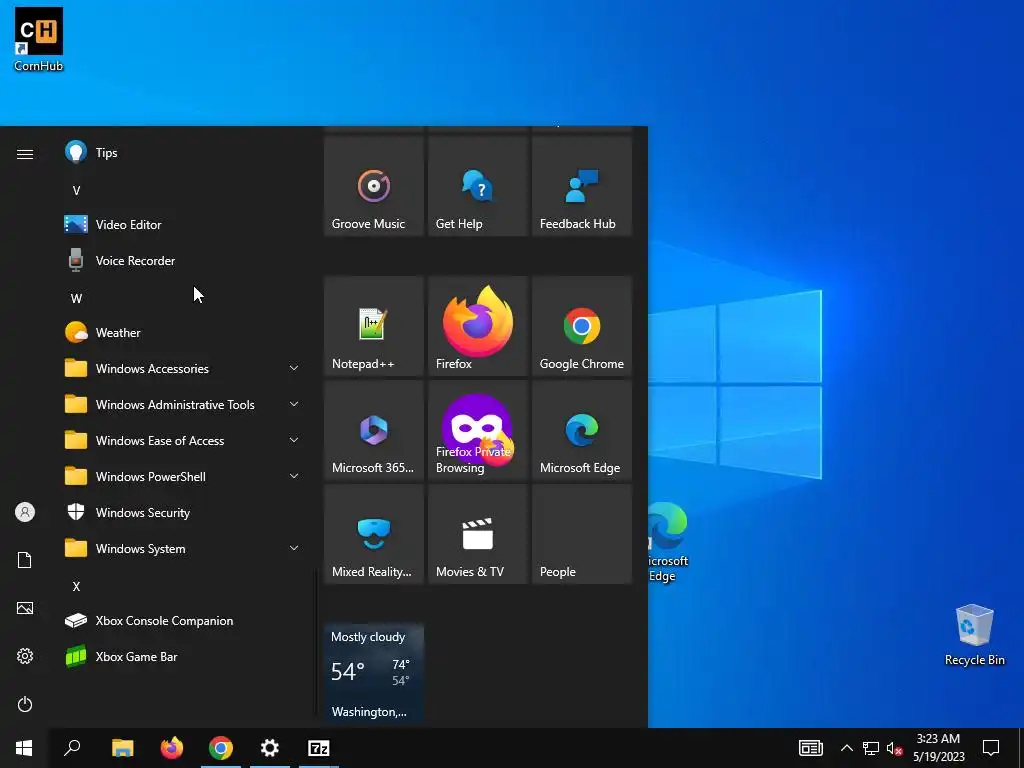Screen dimensions: 1024x768
Task: Jump to letter X header
Action: coord(76,586)
